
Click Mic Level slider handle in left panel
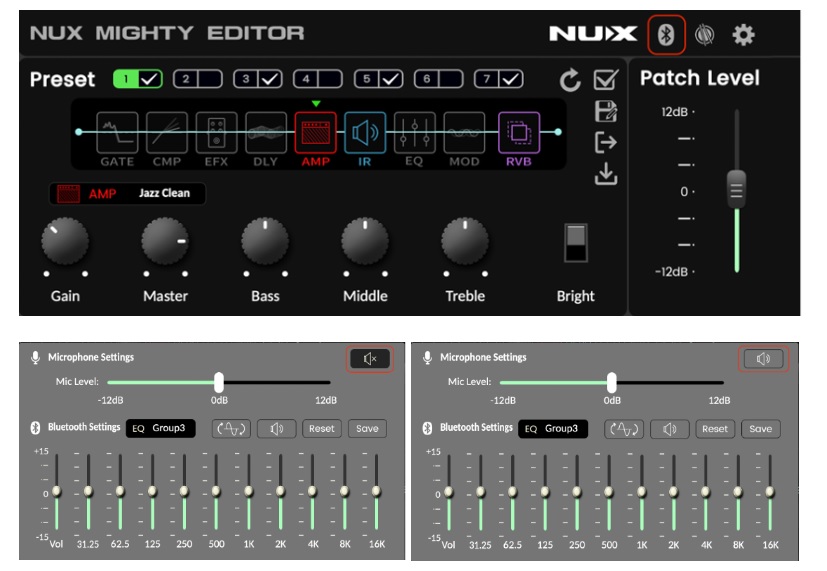(x=219, y=382)
